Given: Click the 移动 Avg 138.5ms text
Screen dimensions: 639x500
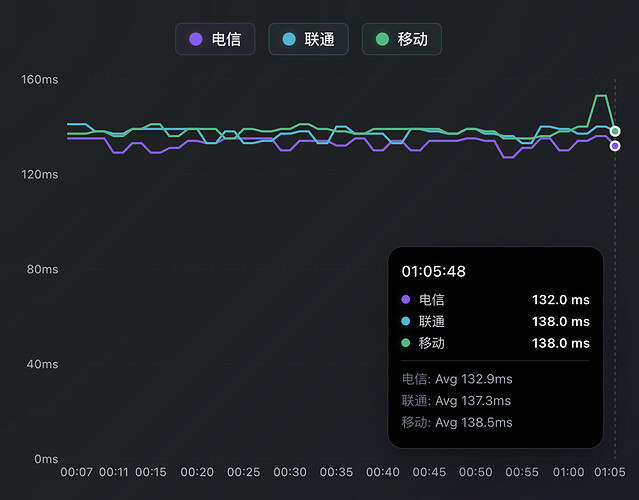Looking at the screenshot, I should click(457, 422).
